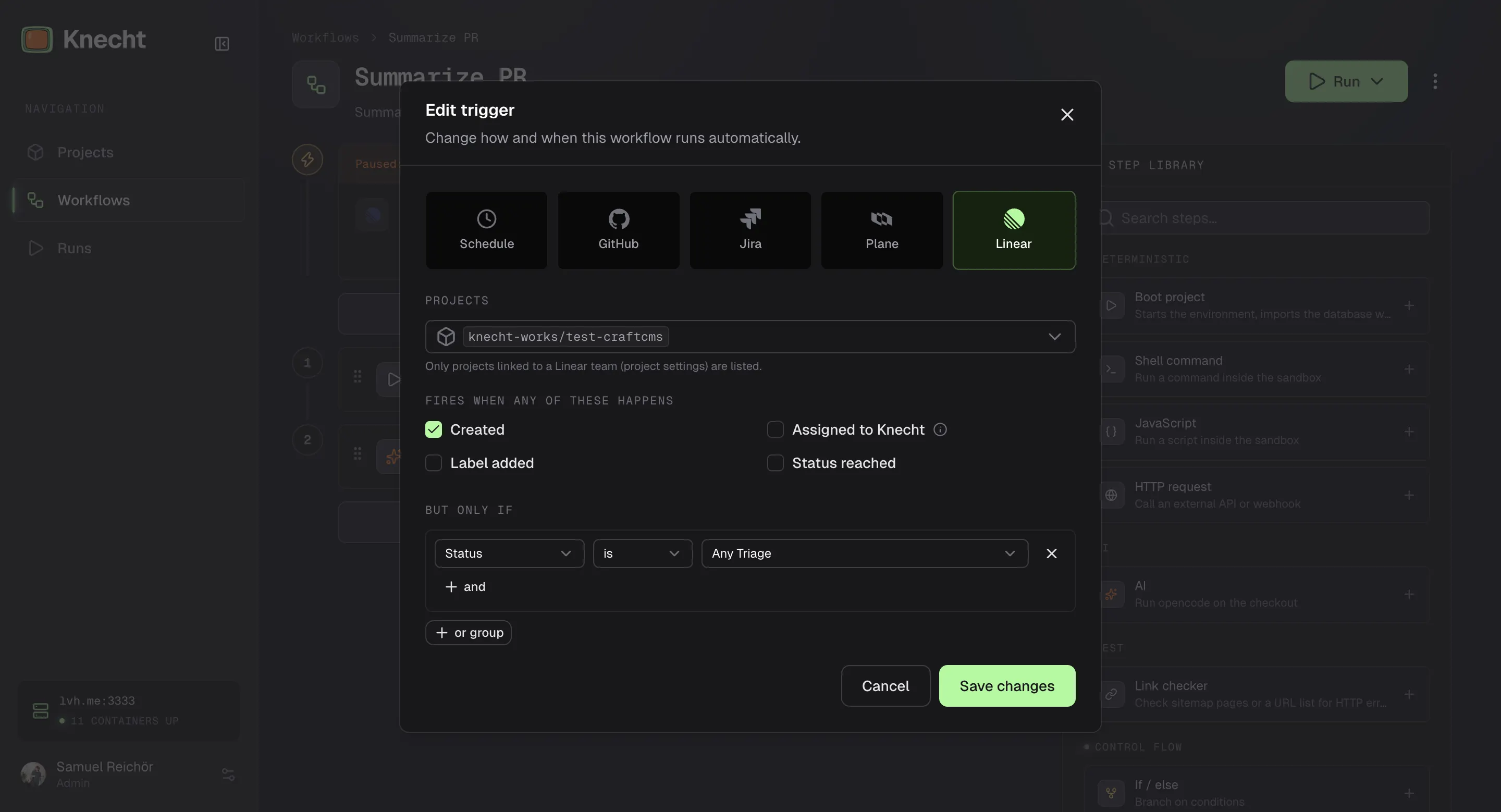Add the AI step

1409,594
